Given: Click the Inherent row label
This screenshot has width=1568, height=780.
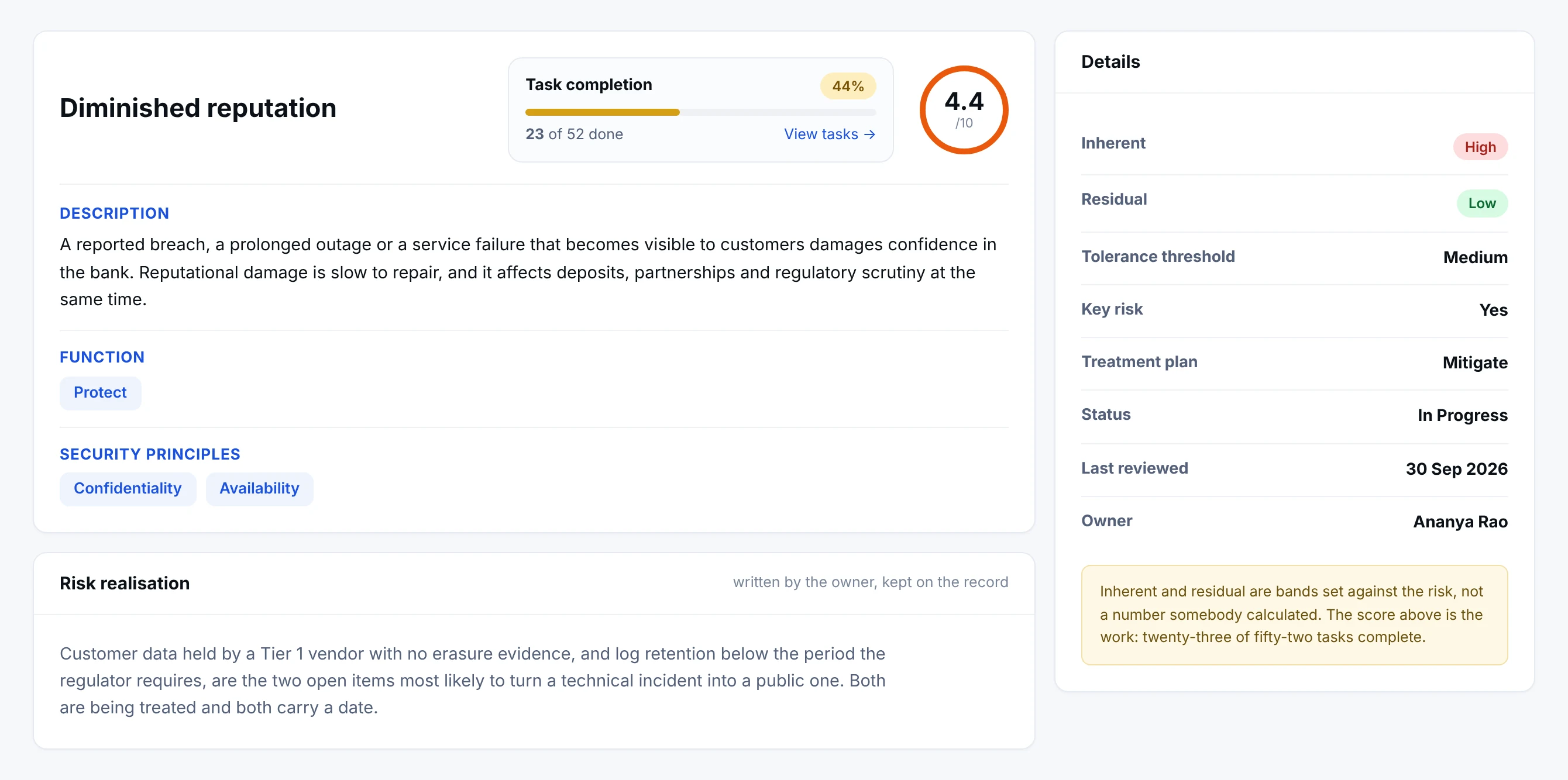Looking at the screenshot, I should coord(1113,143).
